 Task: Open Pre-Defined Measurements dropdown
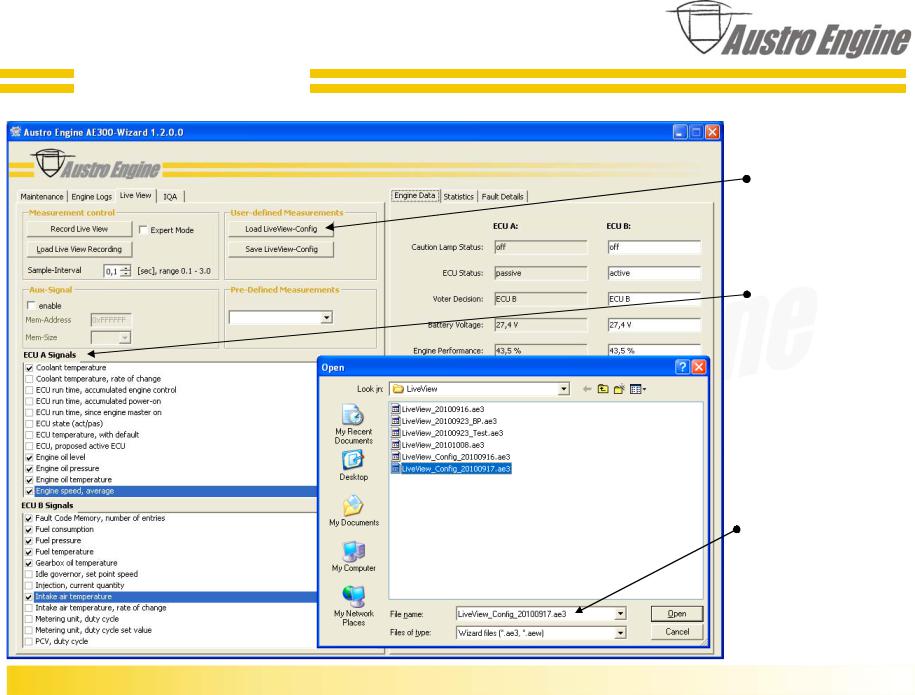(x=327, y=317)
